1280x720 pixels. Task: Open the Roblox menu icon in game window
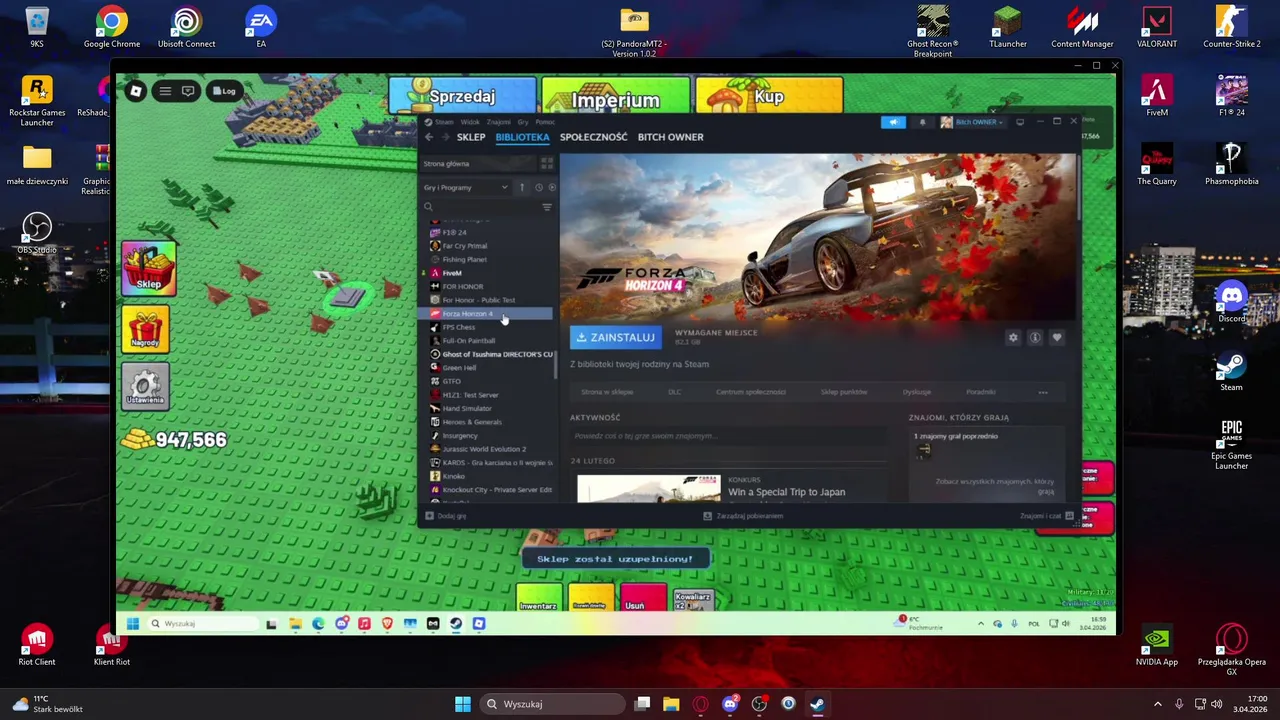click(136, 91)
